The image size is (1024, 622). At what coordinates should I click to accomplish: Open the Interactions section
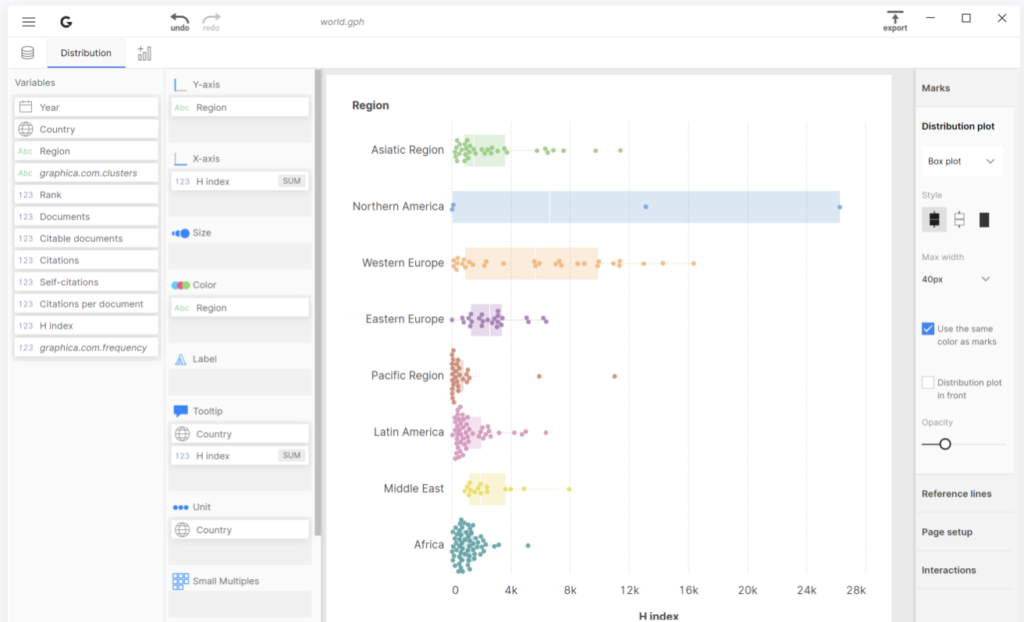tap(948, 570)
